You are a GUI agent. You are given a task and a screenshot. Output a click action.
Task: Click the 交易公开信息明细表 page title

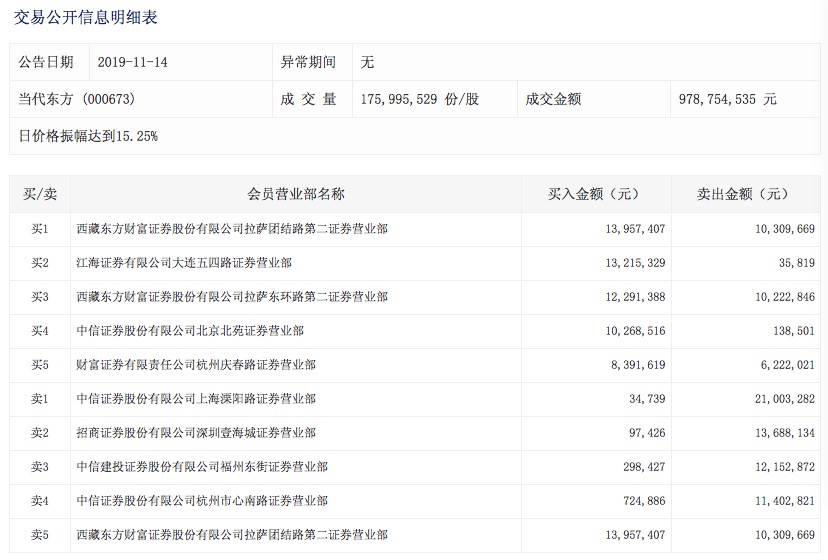click(x=86, y=18)
